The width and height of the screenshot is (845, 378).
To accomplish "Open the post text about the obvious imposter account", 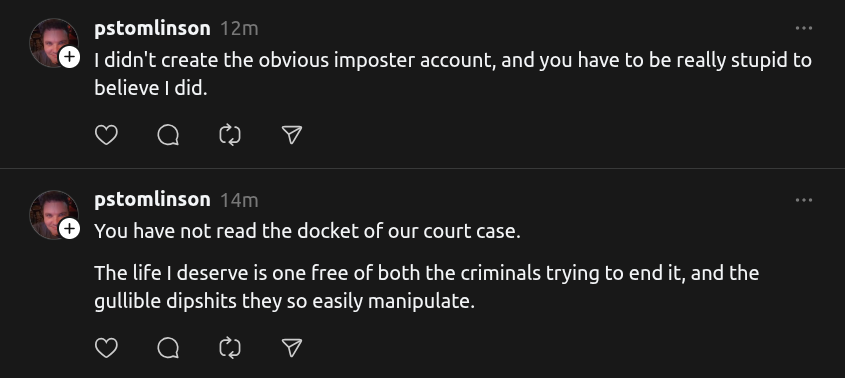I will [453, 74].
